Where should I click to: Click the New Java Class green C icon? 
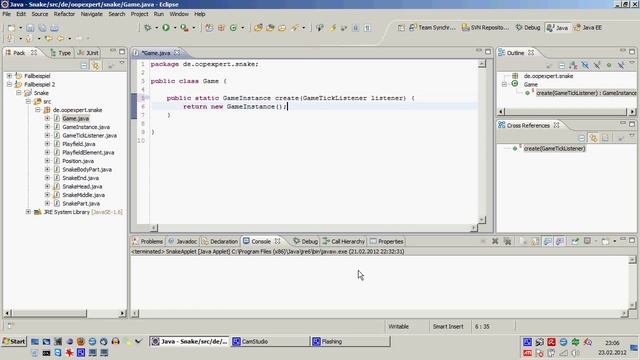click(x=233, y=28)
